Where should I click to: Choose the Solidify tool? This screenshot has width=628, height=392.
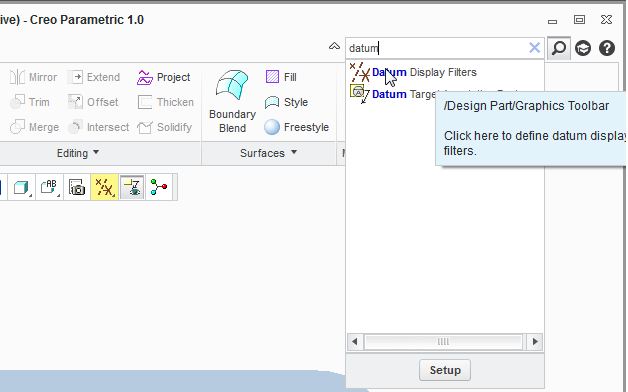165,127
